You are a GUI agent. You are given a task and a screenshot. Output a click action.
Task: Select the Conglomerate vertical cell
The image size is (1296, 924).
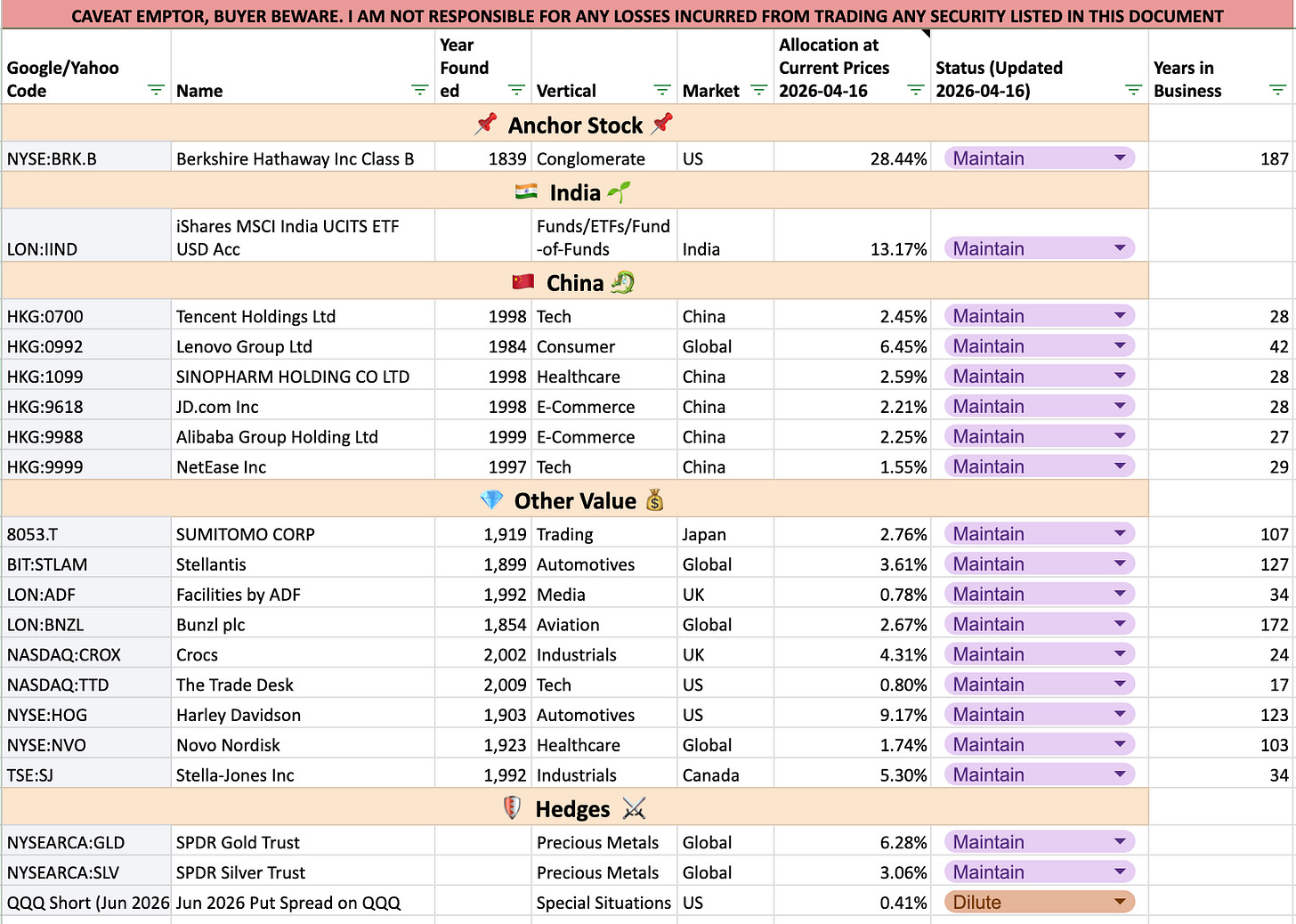point(604,158)
